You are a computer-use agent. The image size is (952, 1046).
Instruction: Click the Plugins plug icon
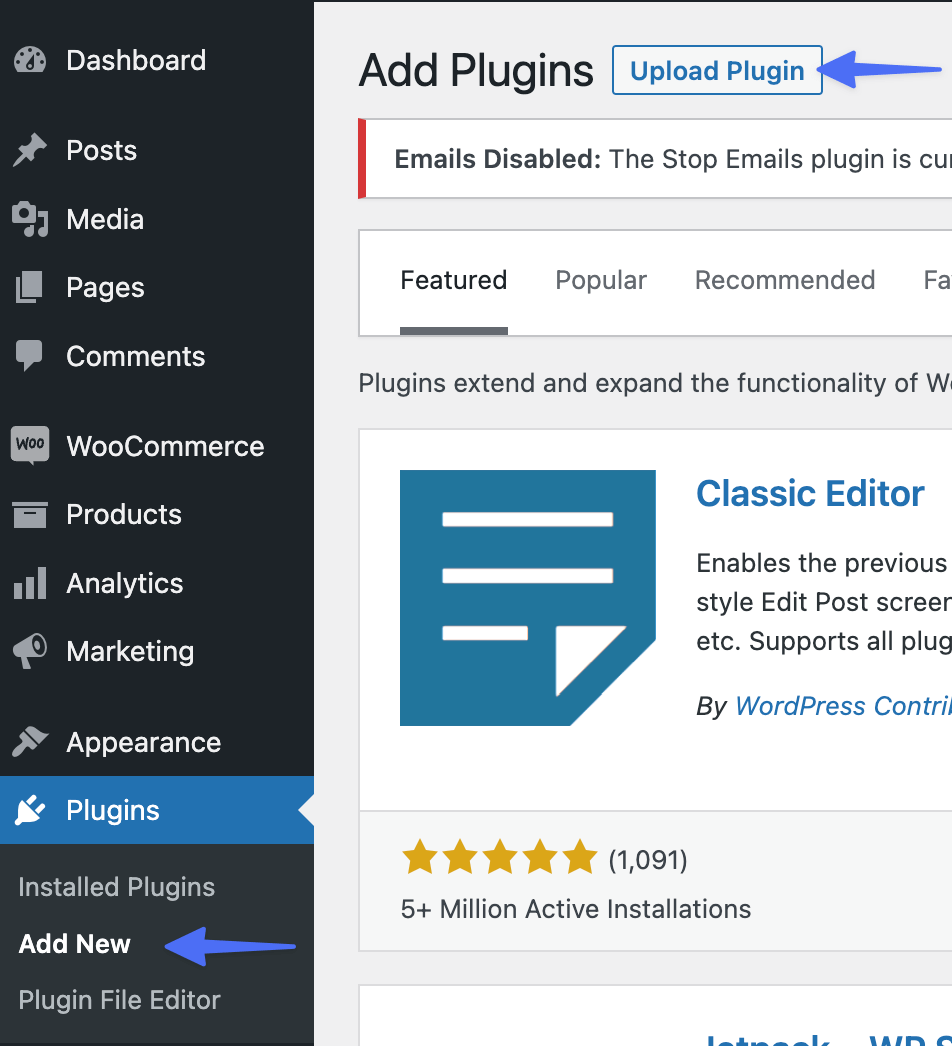click(30, 810)
